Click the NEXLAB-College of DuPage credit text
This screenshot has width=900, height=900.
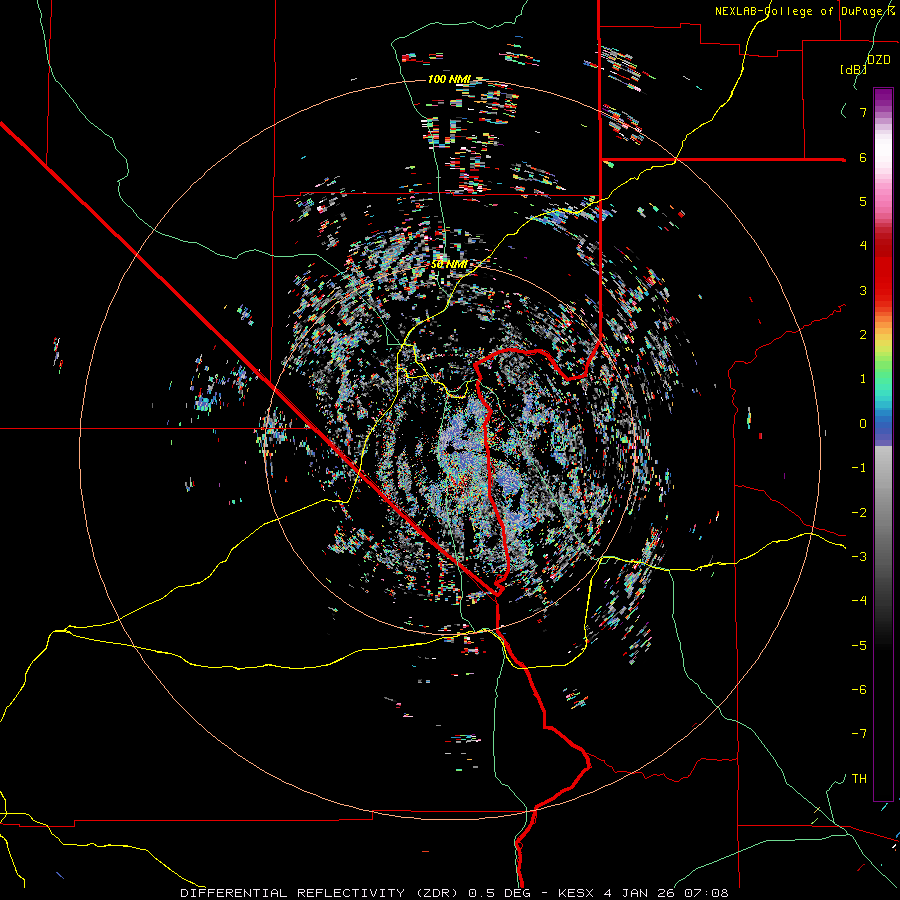click(806, 11)
